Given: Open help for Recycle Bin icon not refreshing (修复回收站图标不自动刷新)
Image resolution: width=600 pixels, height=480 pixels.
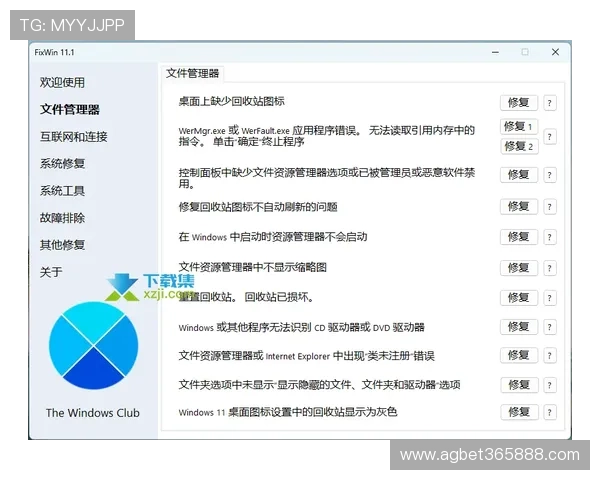Looking at the screenshot, I should pyautogui.click(x=549, y=207).
